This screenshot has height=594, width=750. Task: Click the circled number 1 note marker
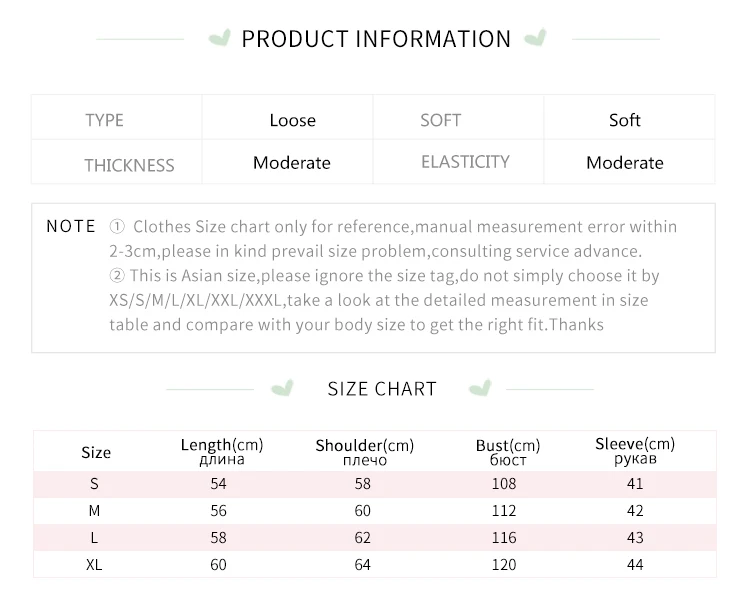coord(117,227)
